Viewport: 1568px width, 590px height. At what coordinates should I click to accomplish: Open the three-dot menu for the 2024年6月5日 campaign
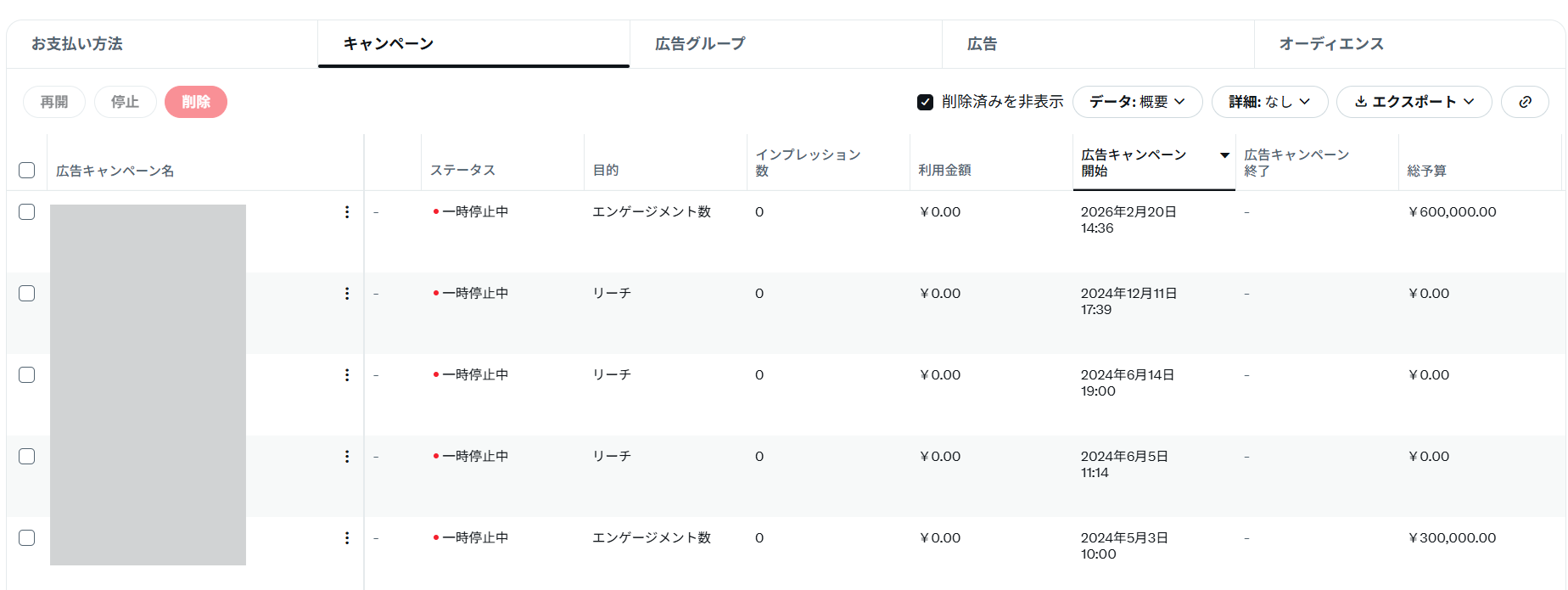click(347, 457)
